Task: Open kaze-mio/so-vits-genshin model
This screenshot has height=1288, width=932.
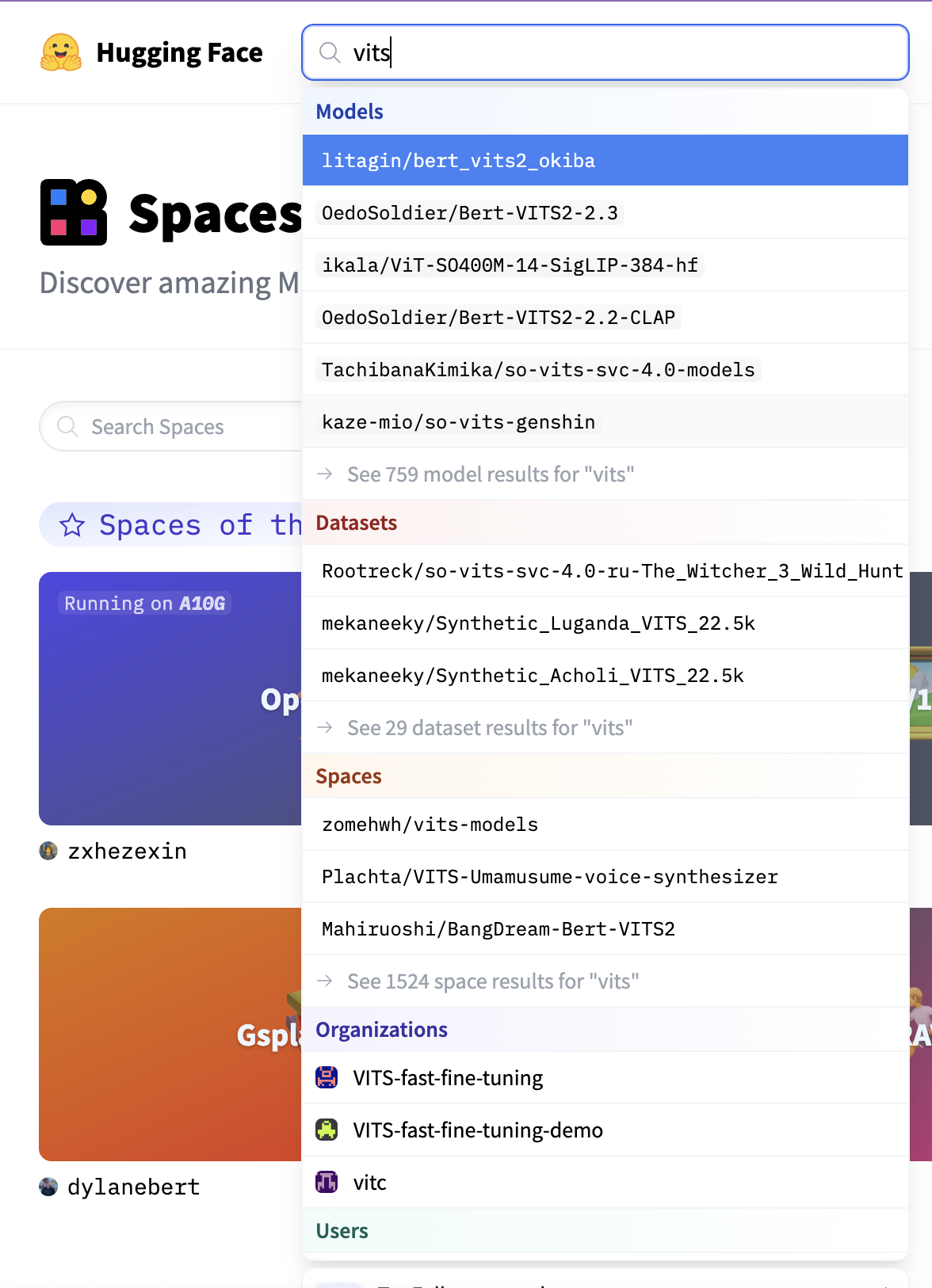Action: click(x=605, y=421)
